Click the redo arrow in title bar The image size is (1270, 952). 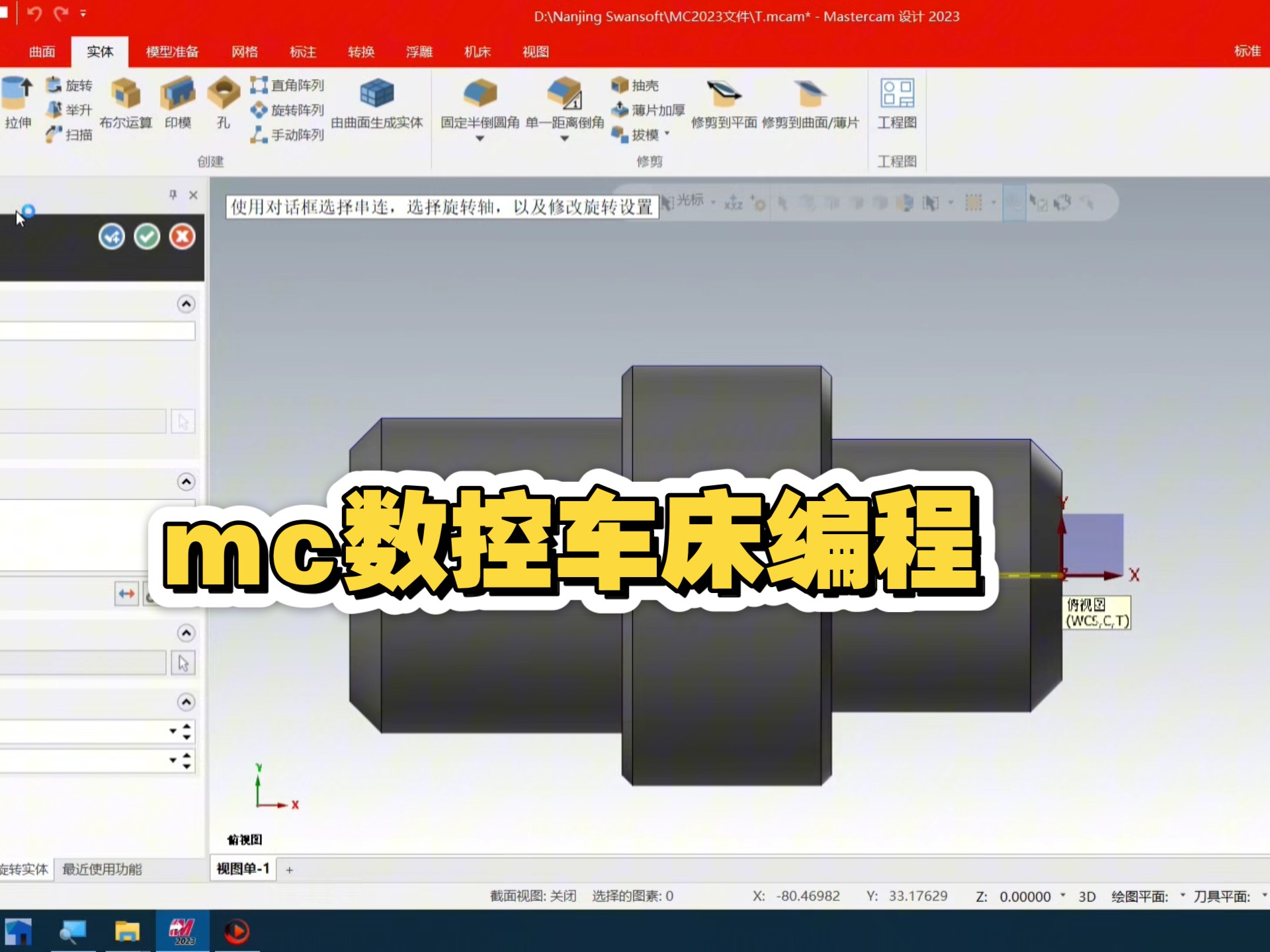62,13
